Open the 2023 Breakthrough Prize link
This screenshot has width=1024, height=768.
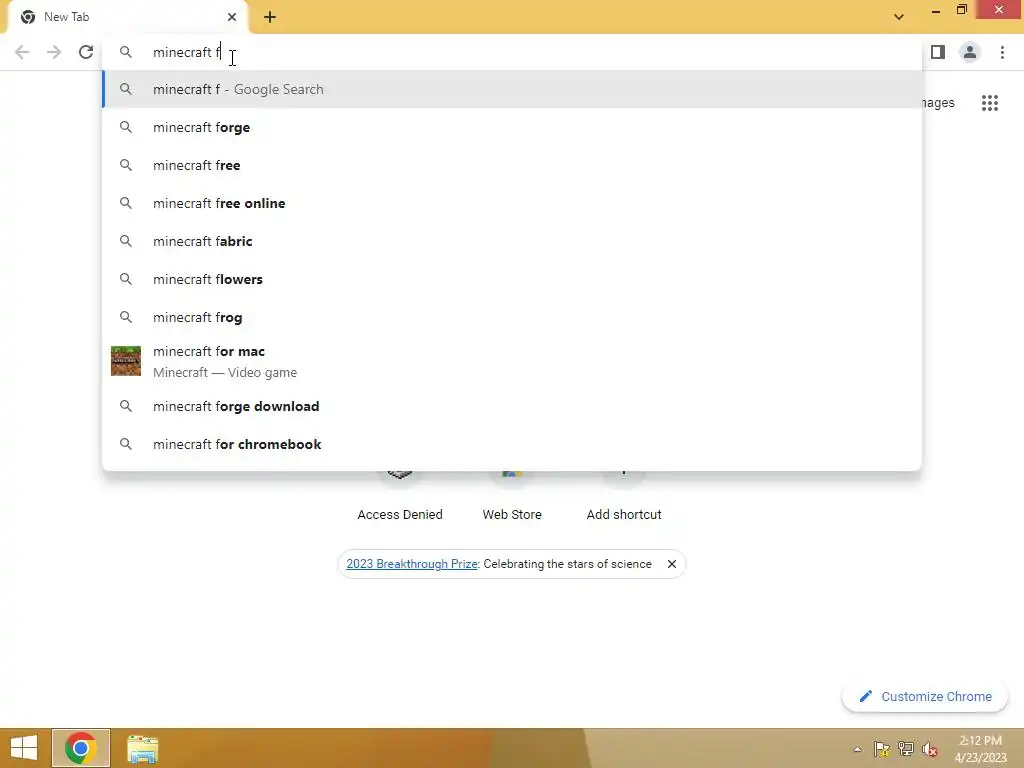point(412,564)
